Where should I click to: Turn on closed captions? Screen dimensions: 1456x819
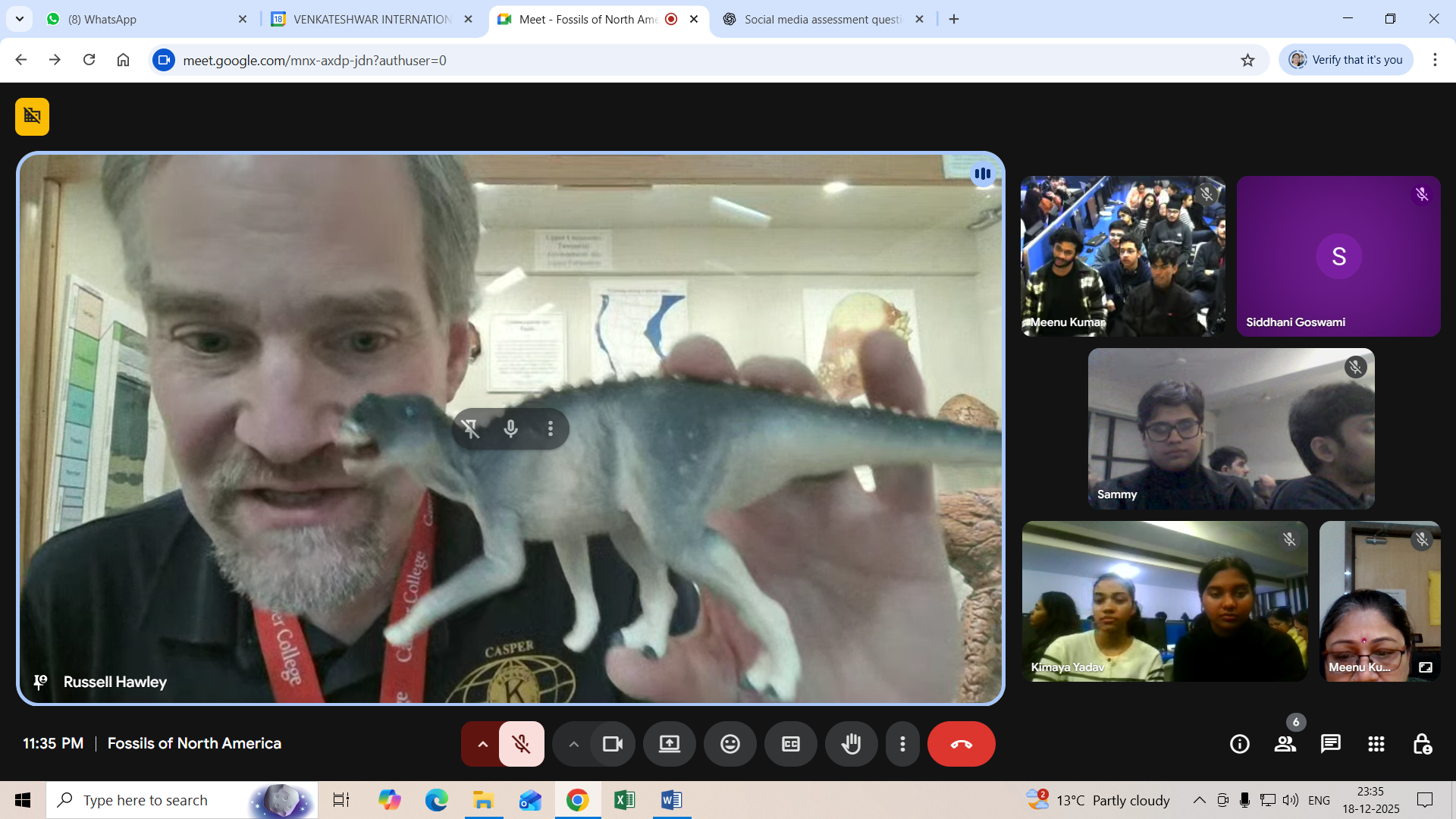point(790,744)
